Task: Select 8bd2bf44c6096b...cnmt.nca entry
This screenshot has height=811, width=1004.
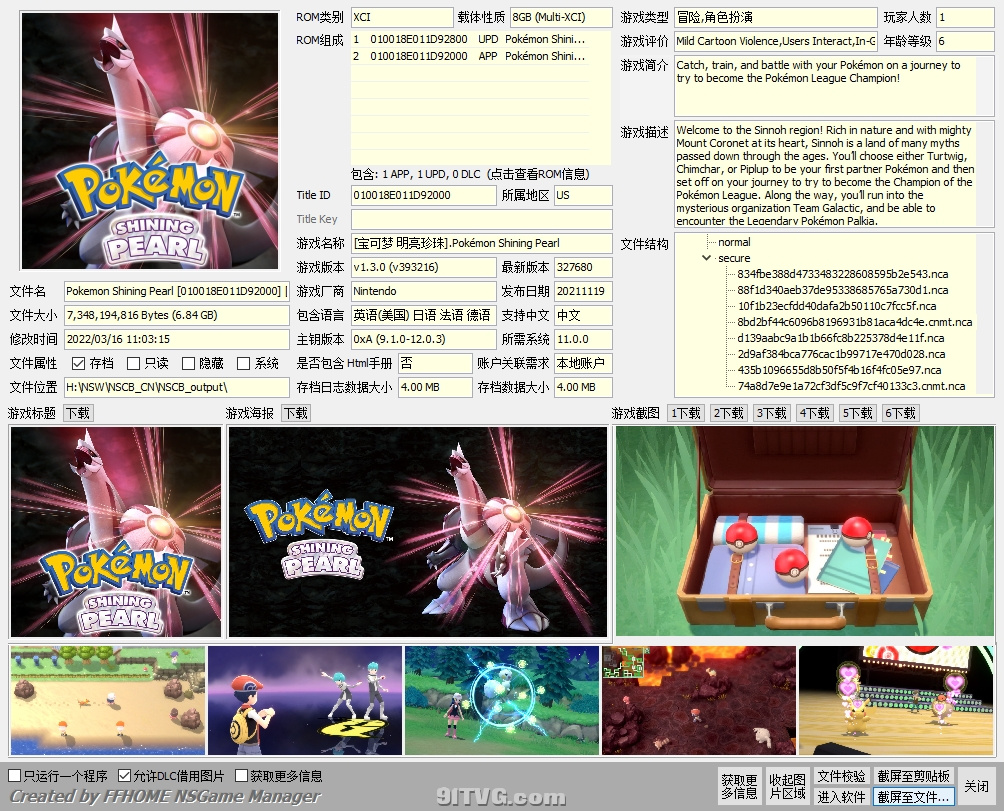Action: point(855,322)
